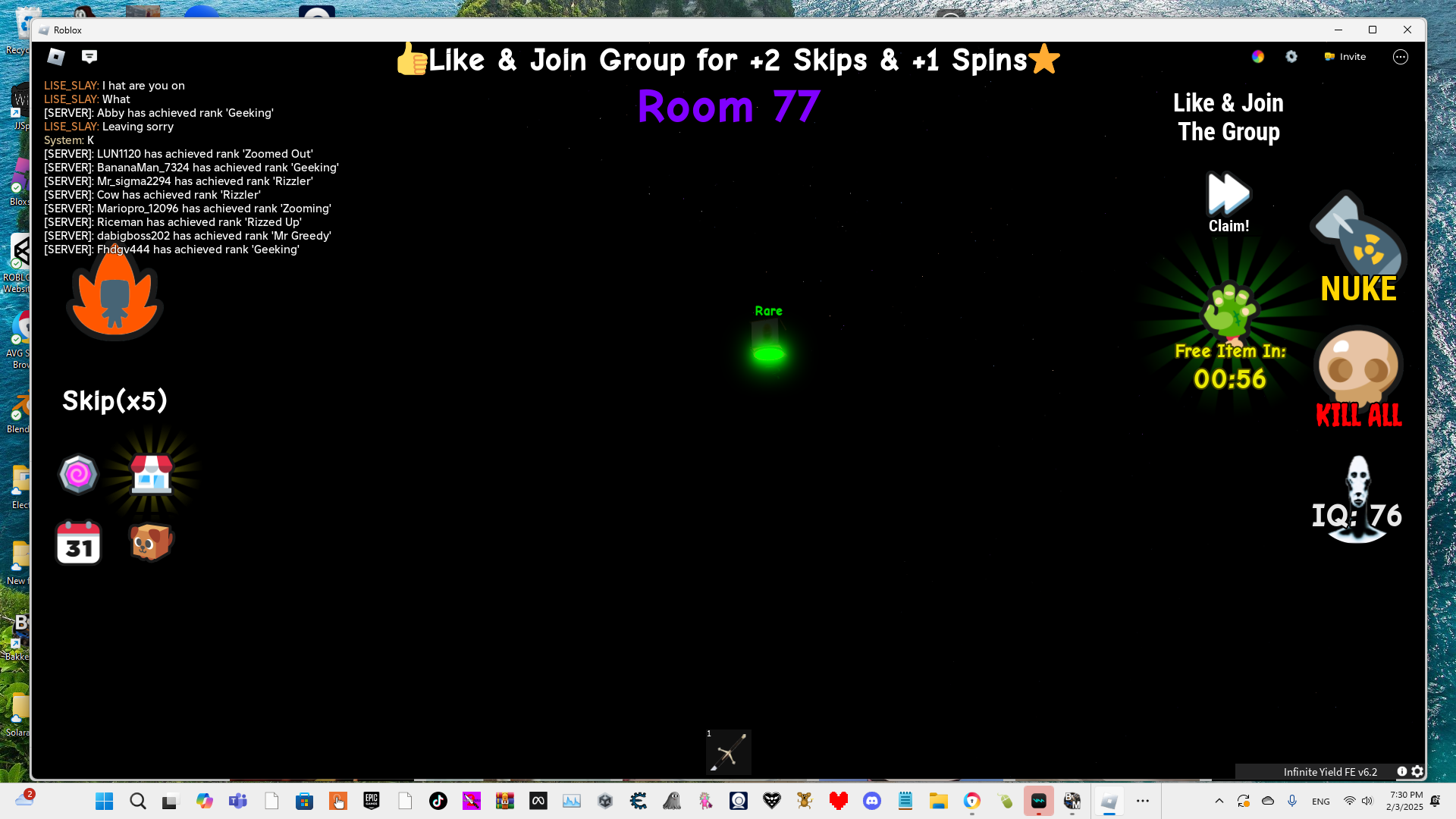Screen dimensions: 1456x819
Task: Expand the system tray hidden icons chevron
Action: point(1219,801)
